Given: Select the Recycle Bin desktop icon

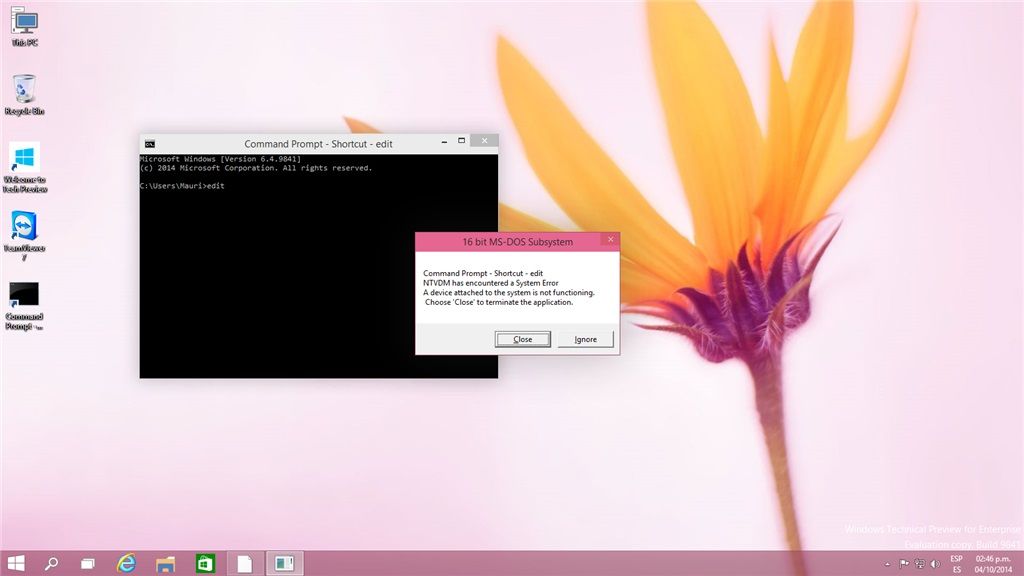Looking at the screenshot, I should click(x=25, y=95).
